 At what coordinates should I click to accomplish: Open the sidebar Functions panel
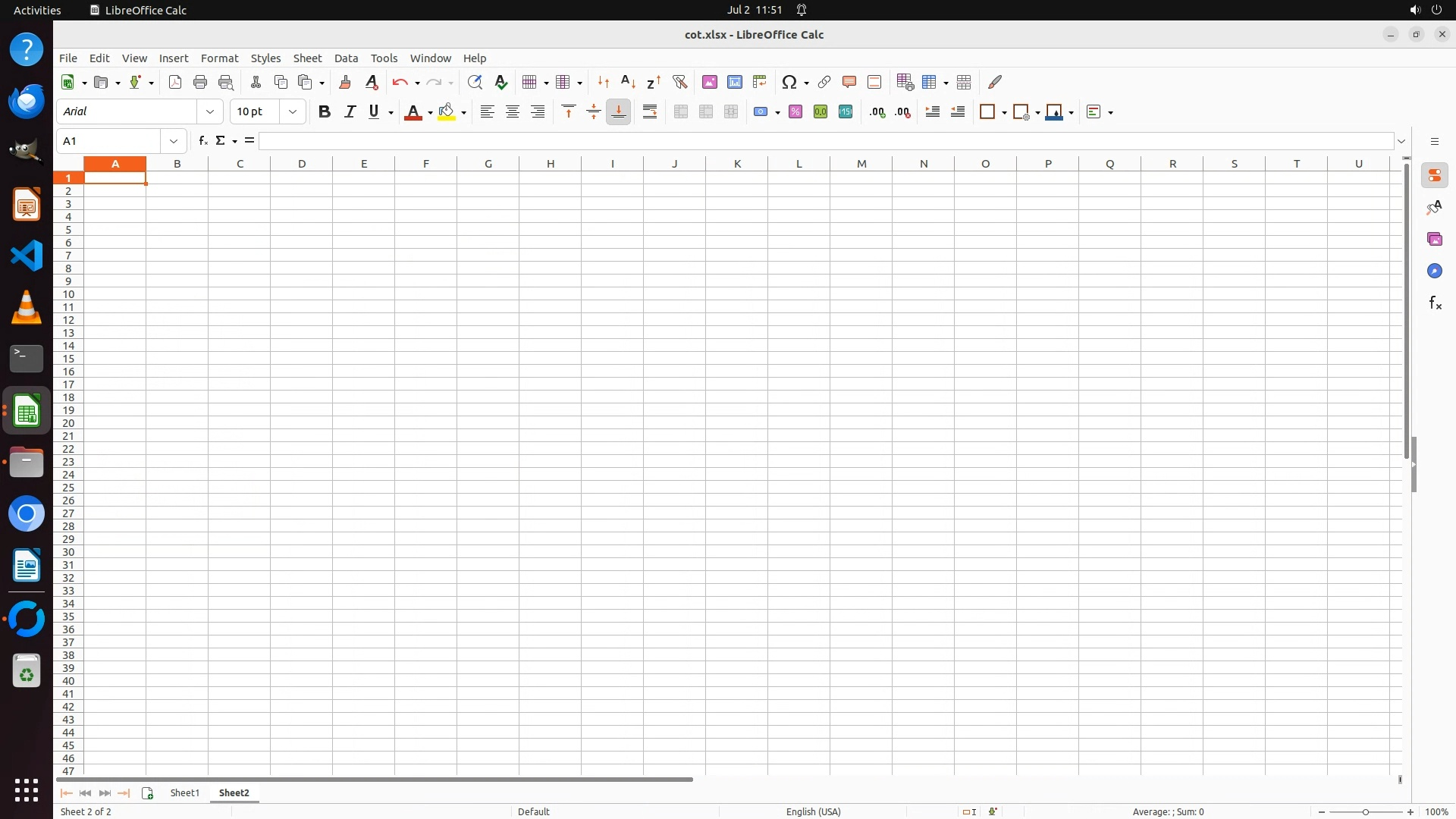click(x=1434, y=303)
